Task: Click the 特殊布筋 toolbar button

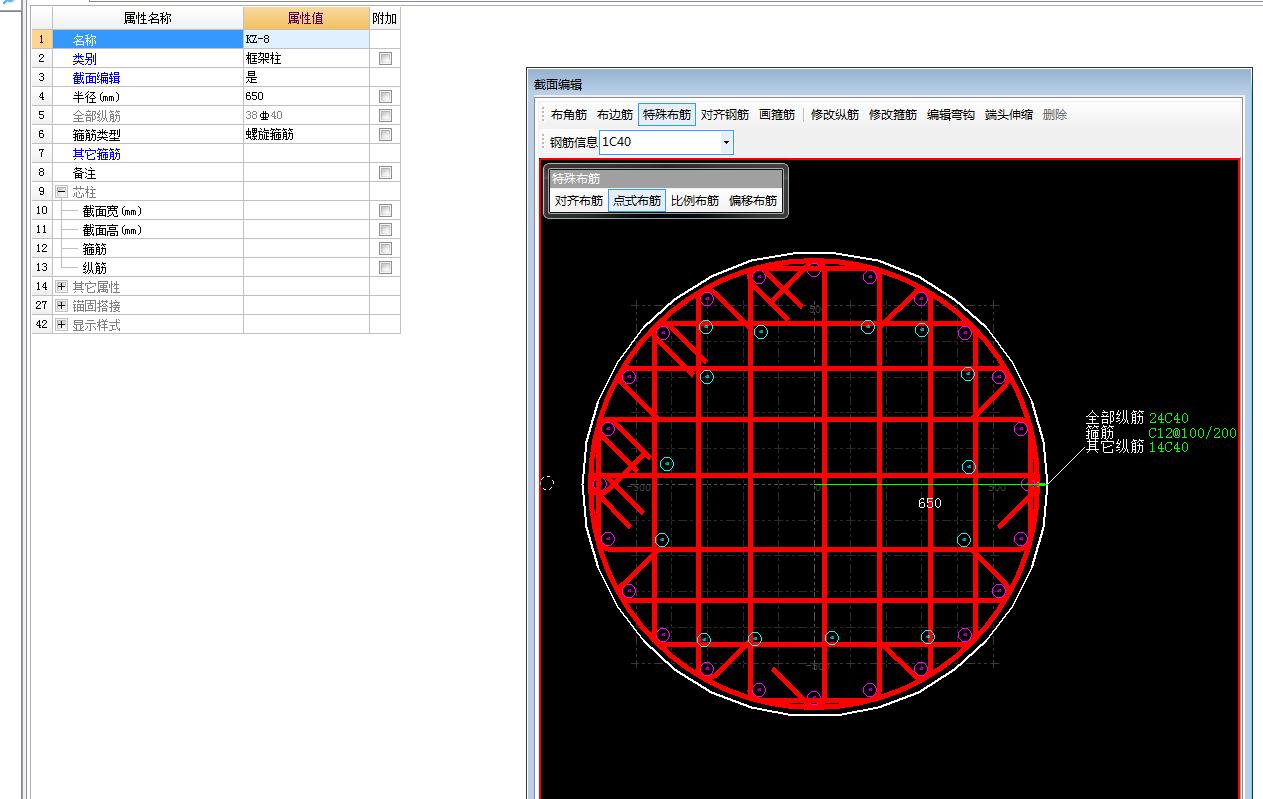Action: (x=667, y=115)
